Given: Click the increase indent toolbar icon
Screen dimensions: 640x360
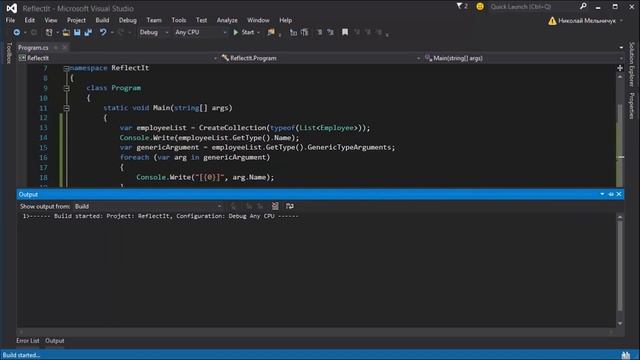Looking at the screenshot, I should (304, 32).
